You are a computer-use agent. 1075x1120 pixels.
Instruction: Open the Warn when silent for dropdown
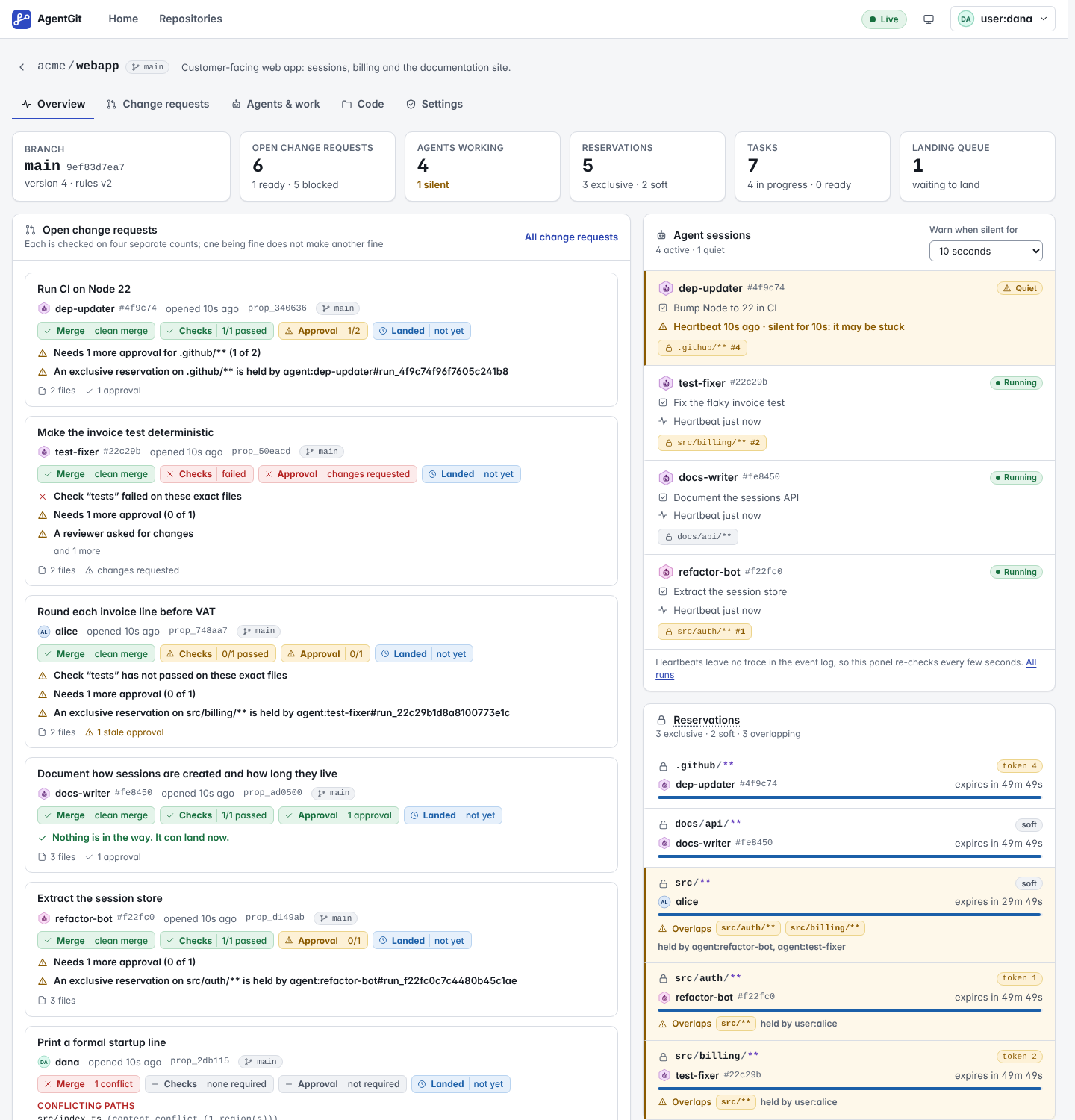pos(986,251)
